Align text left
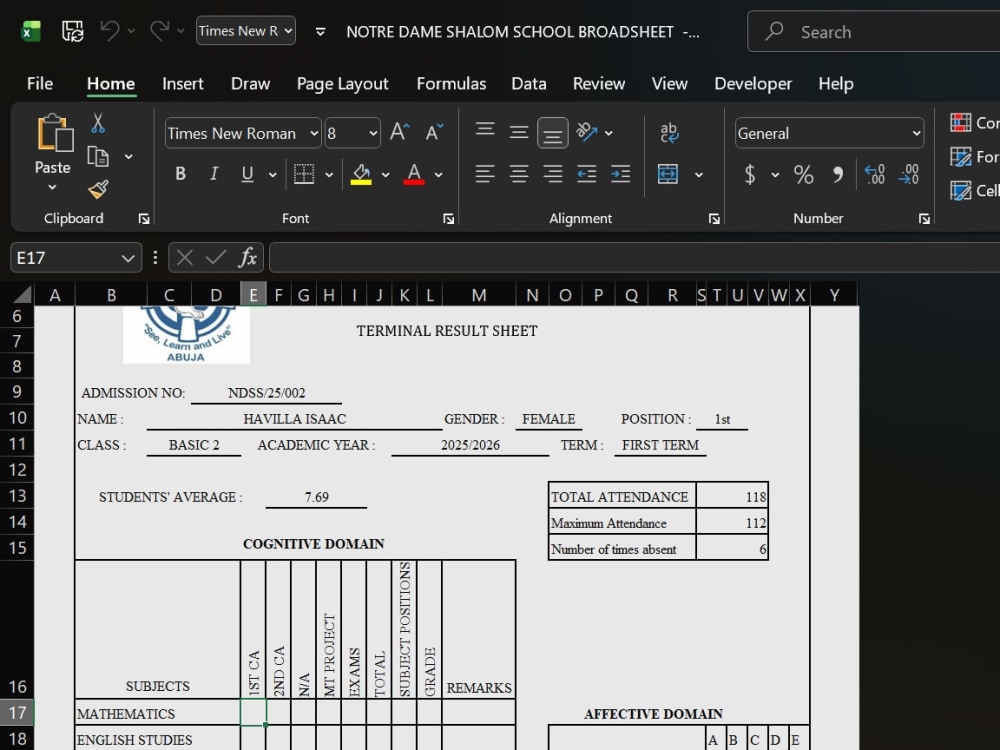The image size is (1000, 750). 485,173
